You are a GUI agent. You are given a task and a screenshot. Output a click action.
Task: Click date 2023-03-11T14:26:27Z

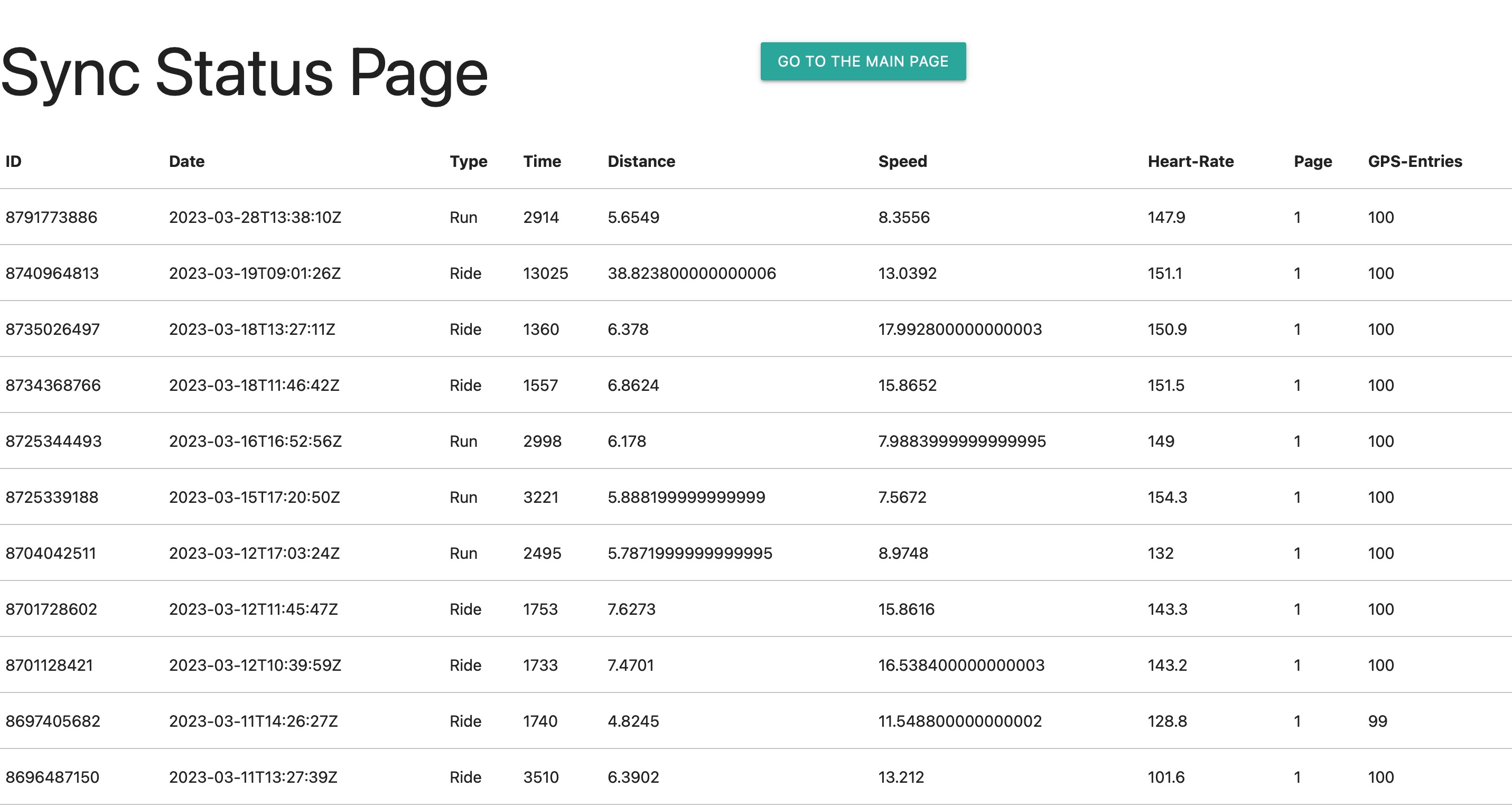click(x=254, y=721)
